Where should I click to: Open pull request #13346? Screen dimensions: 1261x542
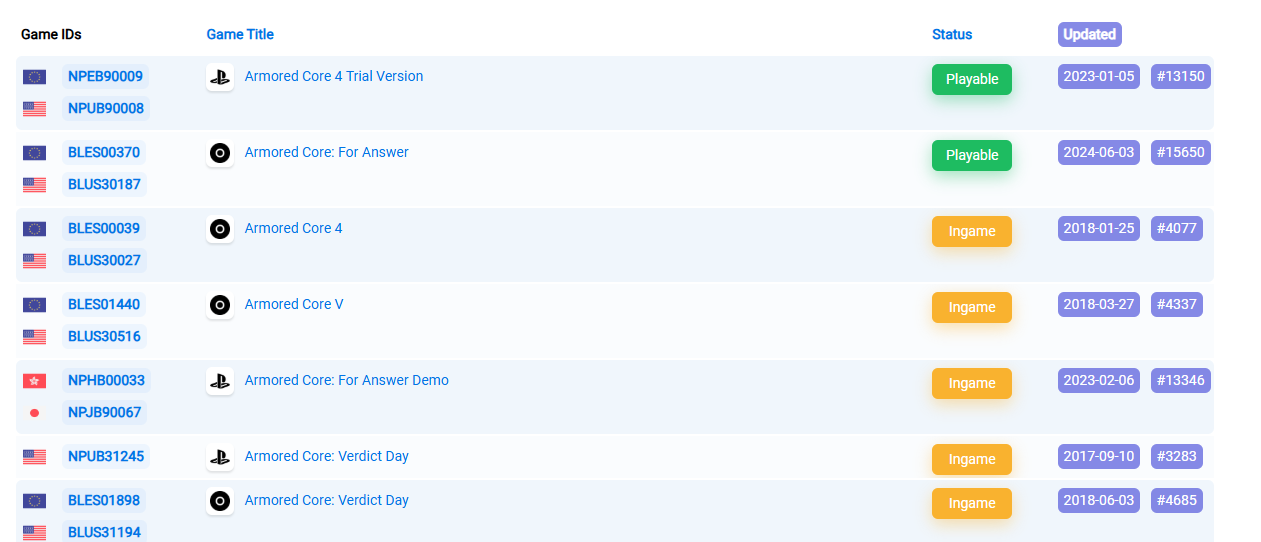click(x=1181, y=380)
